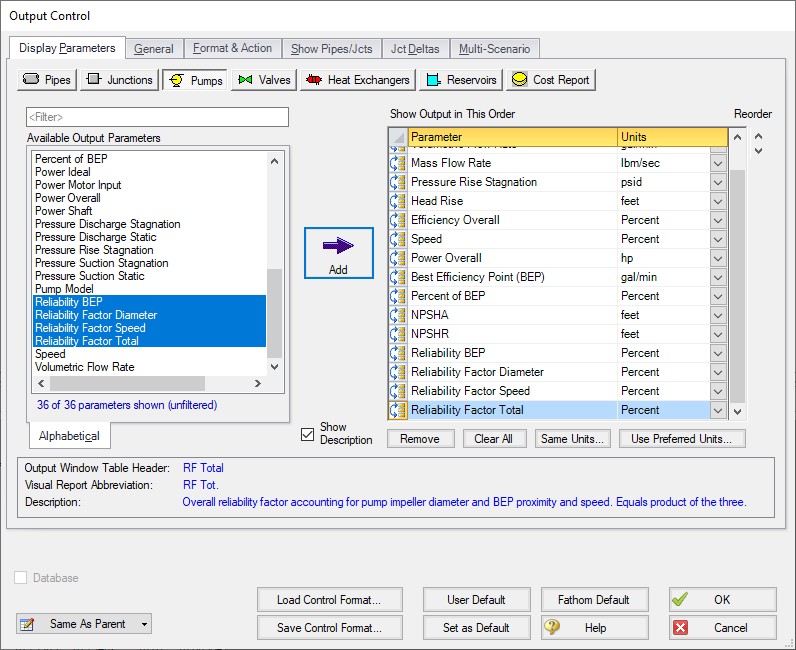
Task: Click row icon beside NPSHR
Action: [398, 334]
